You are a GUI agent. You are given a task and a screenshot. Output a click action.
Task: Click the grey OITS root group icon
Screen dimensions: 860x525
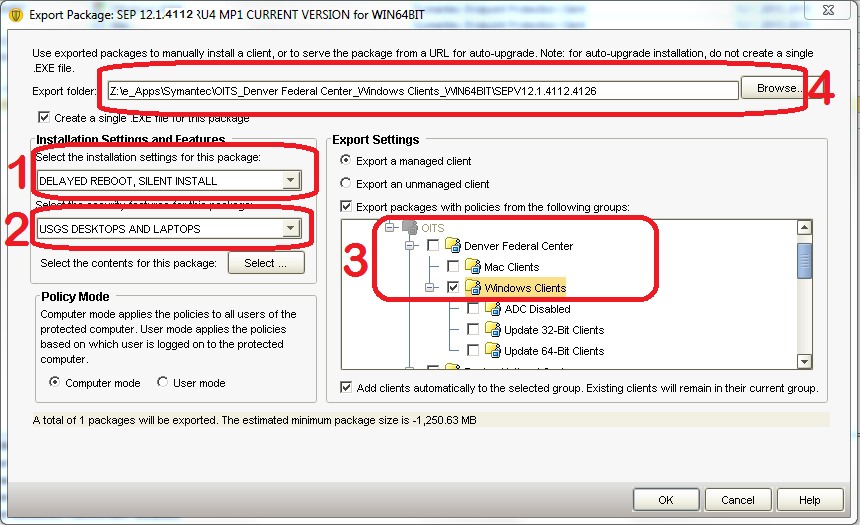click(x=410, y=227)
